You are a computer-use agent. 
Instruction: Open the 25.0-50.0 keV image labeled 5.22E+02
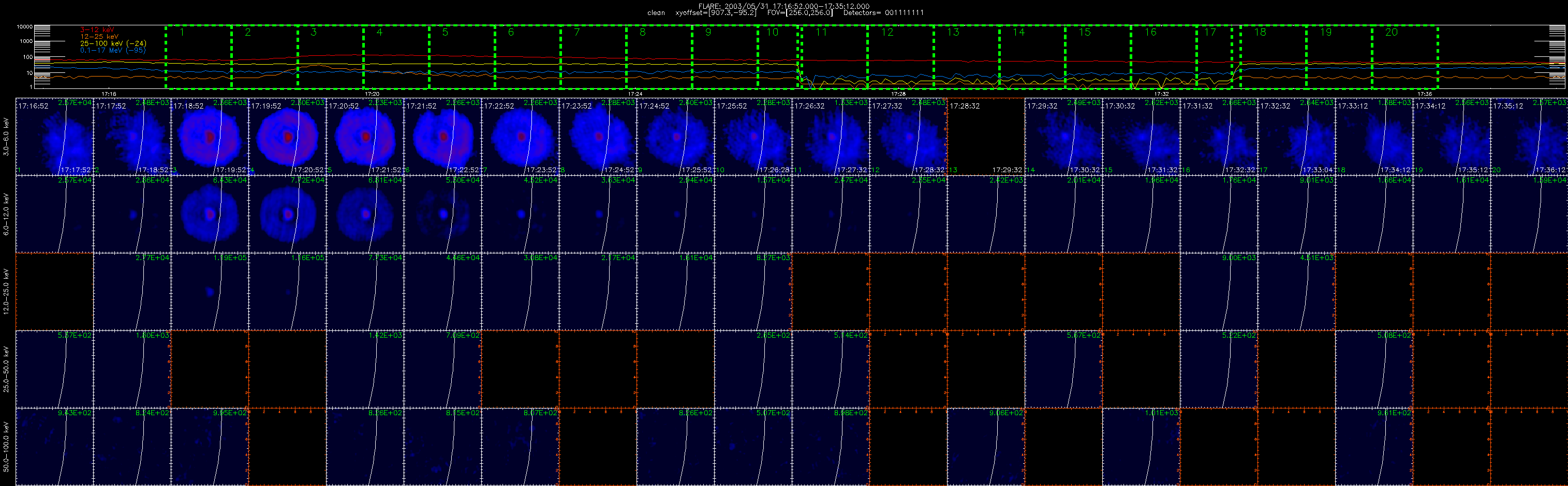pyautogui.click(x=1219, y=369)
